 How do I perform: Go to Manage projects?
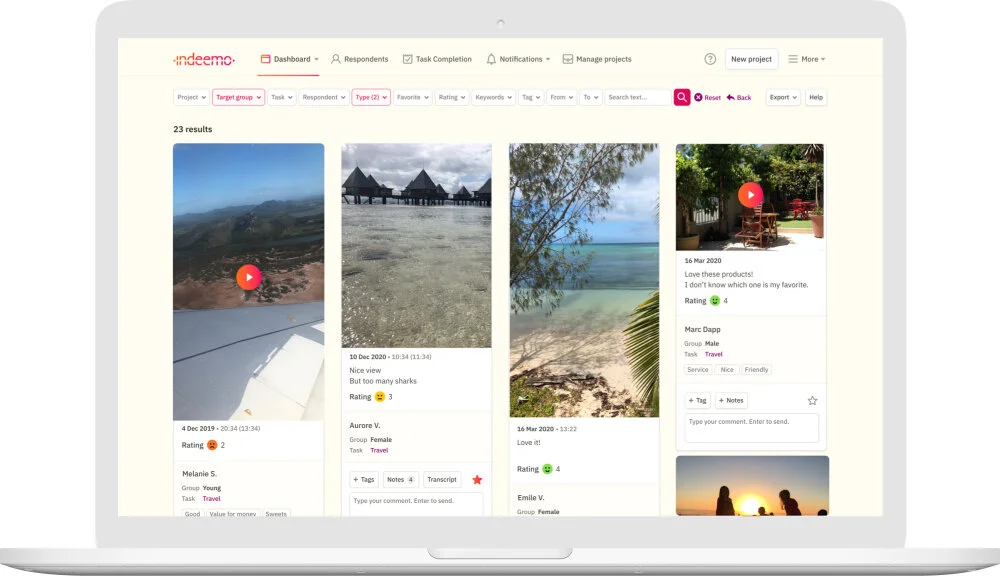pos(597,59)
